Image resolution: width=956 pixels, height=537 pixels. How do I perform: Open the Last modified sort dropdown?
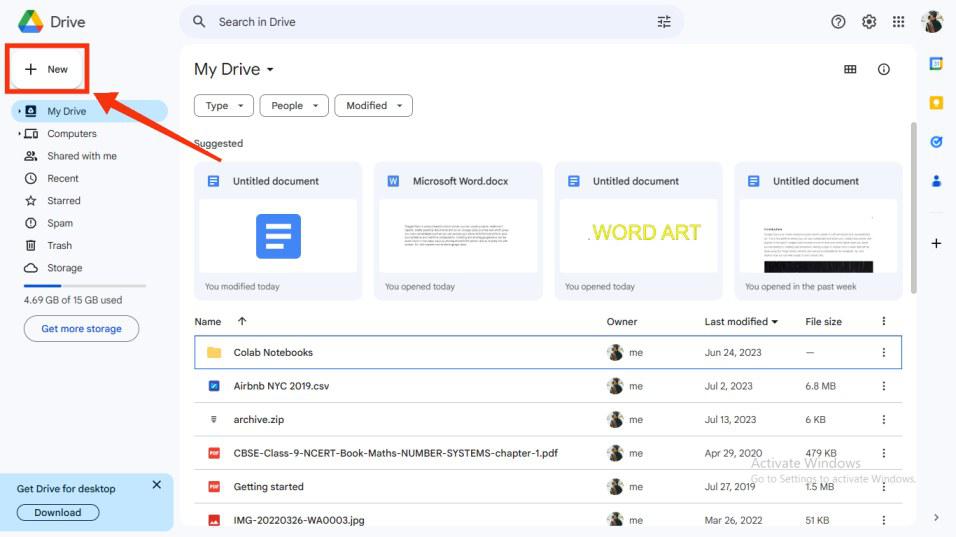tap(741, 321)
